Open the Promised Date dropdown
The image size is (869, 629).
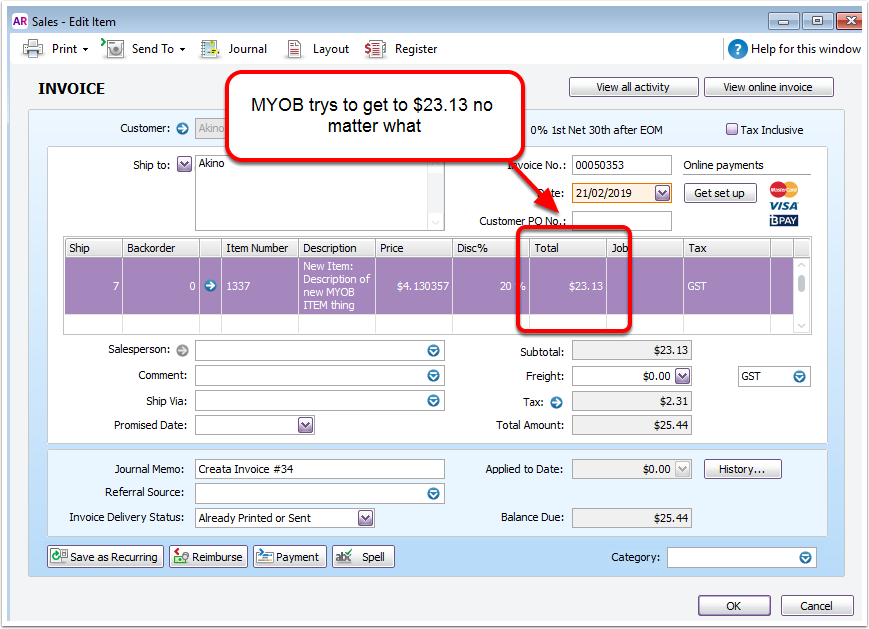click(306, 425)
